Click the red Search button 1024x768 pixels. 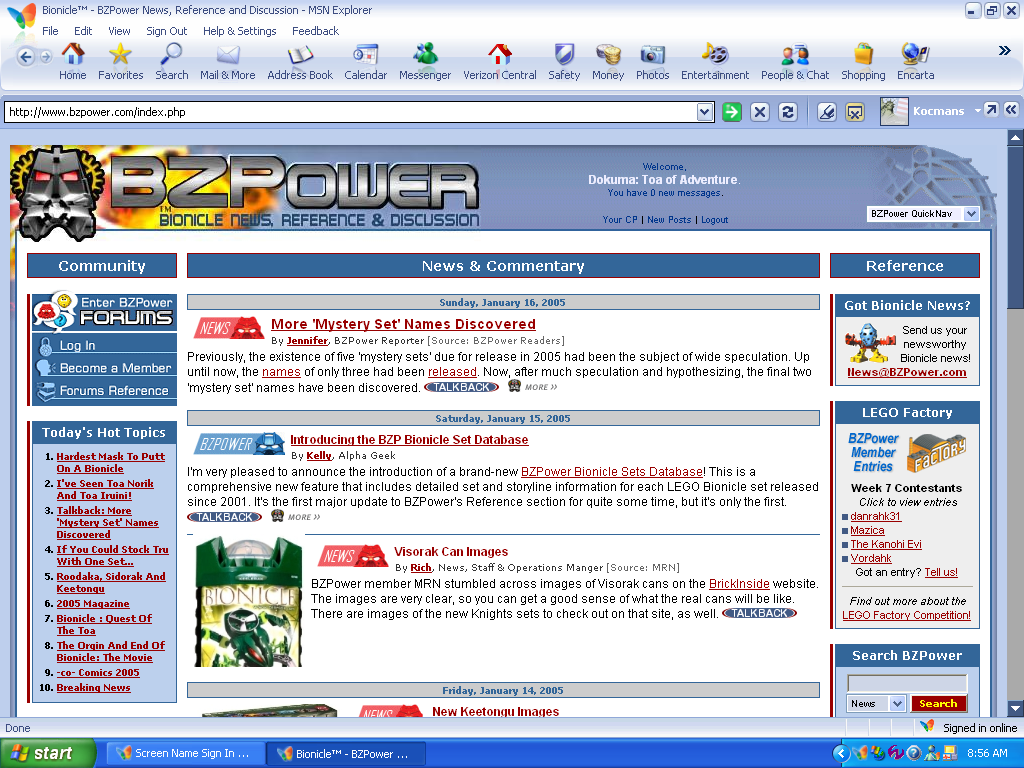(938, 703)
